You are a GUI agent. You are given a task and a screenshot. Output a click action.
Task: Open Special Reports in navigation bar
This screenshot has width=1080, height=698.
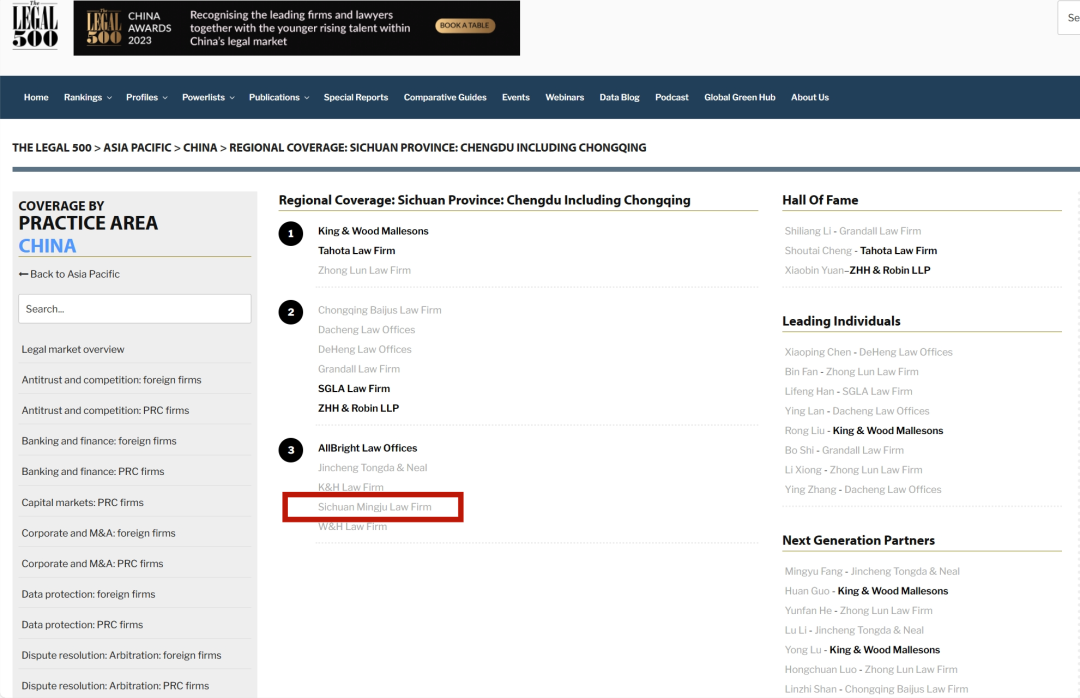pos(356,98)
